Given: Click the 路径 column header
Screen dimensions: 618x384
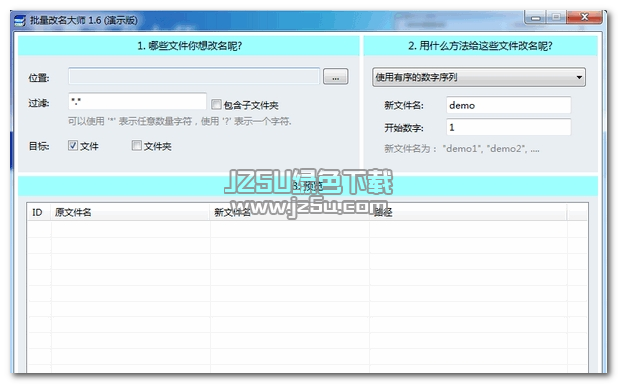Looking at the screenshot, I should (468, 213).
